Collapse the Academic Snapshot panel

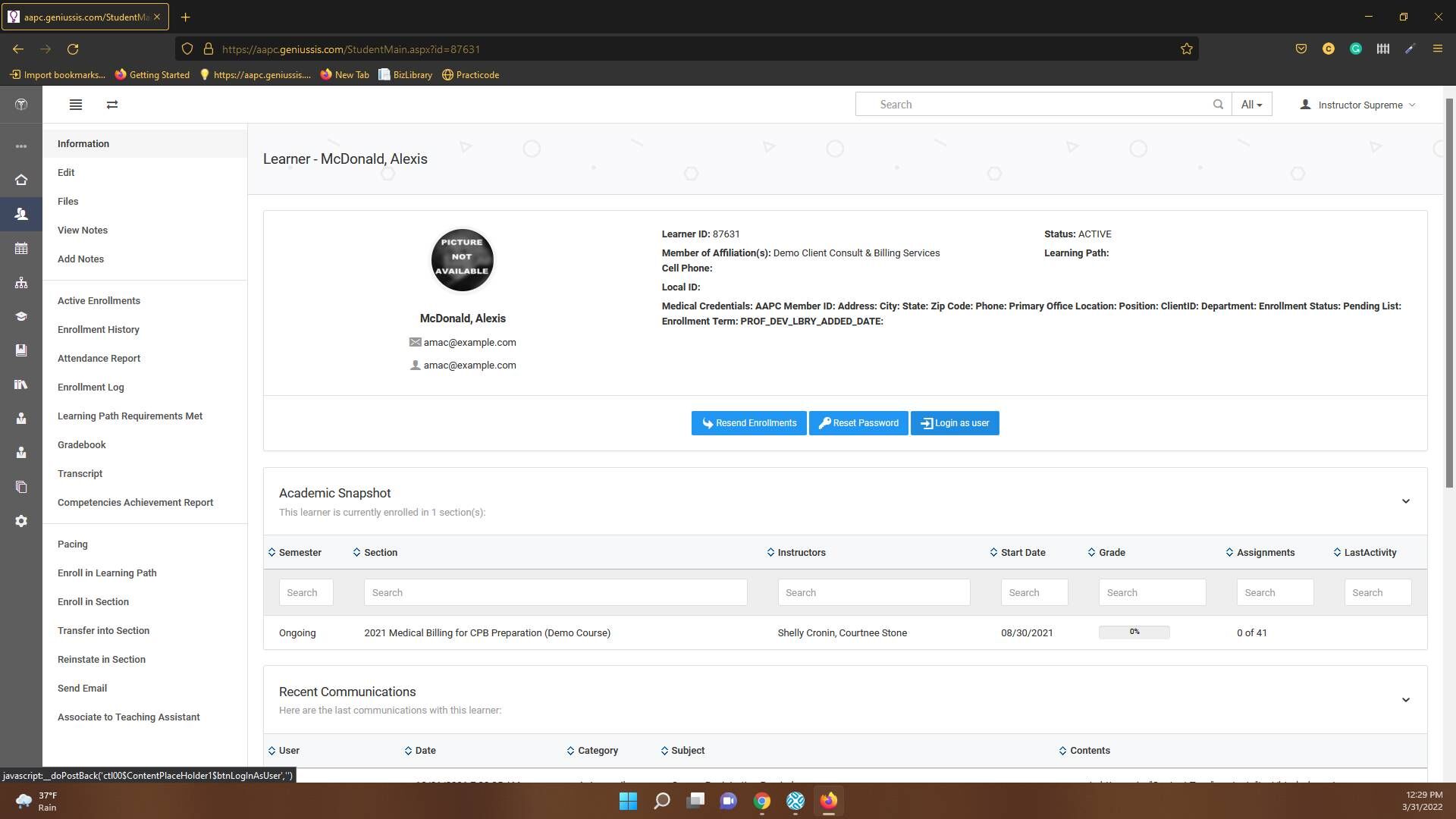point(1405,501)
